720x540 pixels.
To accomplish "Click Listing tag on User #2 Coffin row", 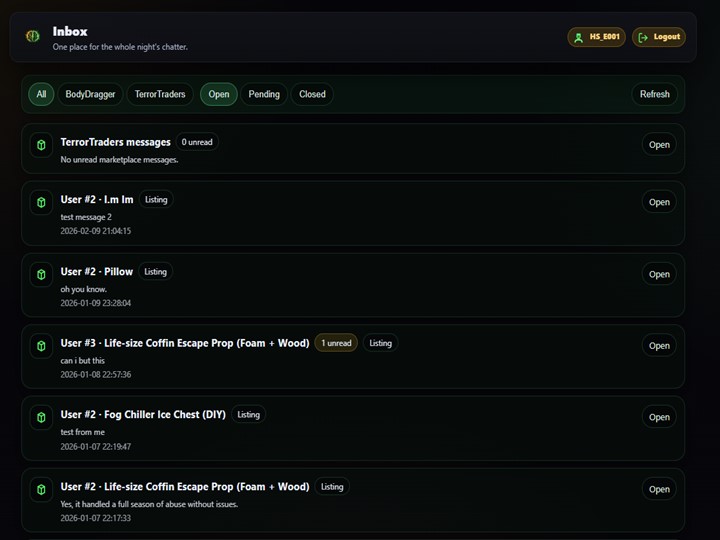I will (x=332, y=487).
